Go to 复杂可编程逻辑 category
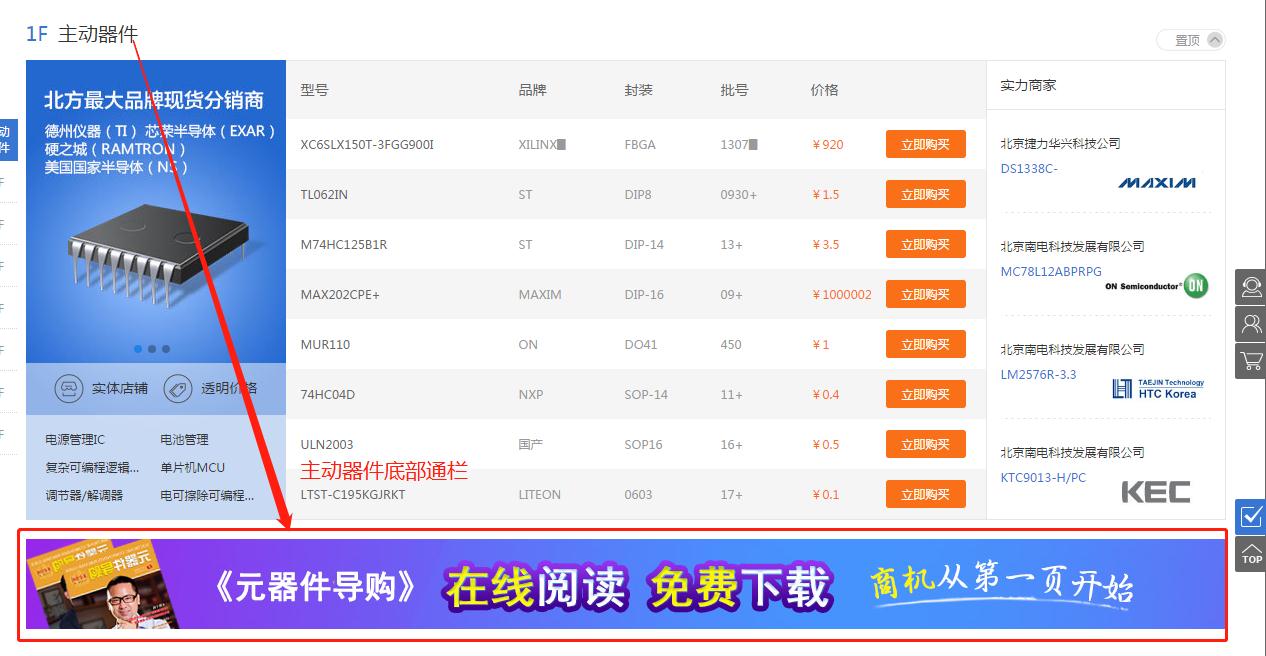This screenshot has height=656, width=1266. pos(93,467)
